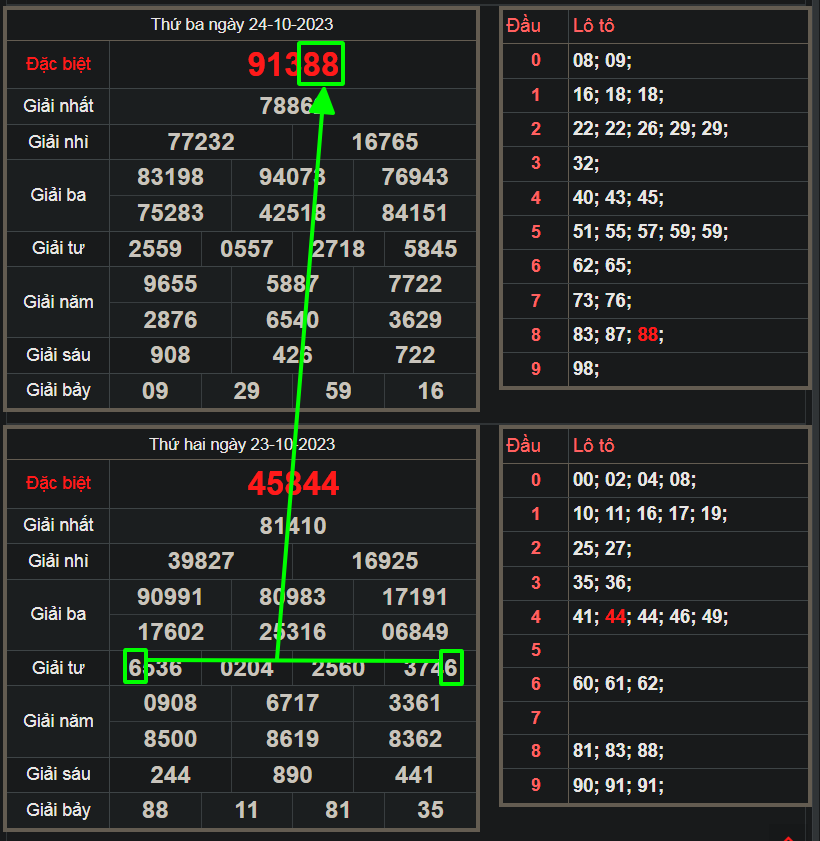
Task: Click third prize number 83198
Action: pyautogui.click(x=171, y=177)
